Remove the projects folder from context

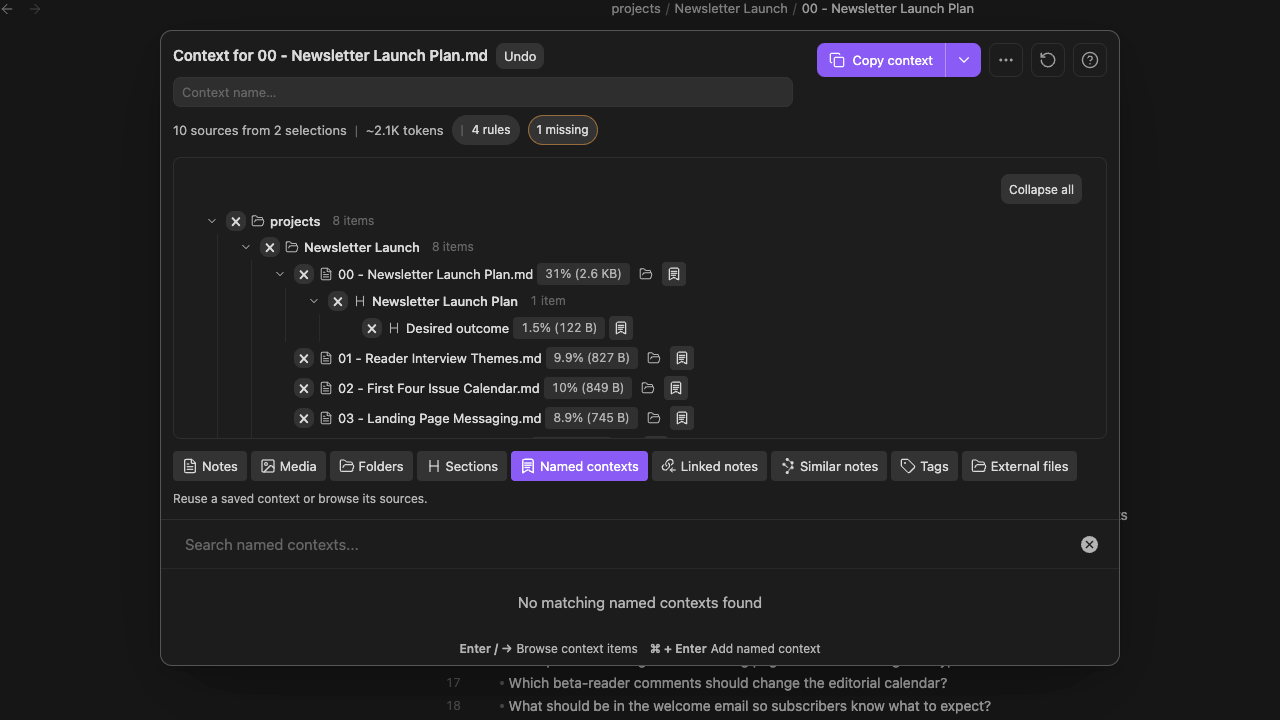(235, 221)
